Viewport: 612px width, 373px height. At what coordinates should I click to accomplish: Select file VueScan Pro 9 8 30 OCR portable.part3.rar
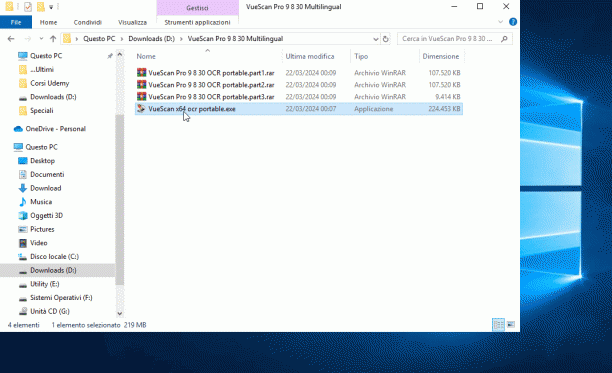(x=211, y=96)
